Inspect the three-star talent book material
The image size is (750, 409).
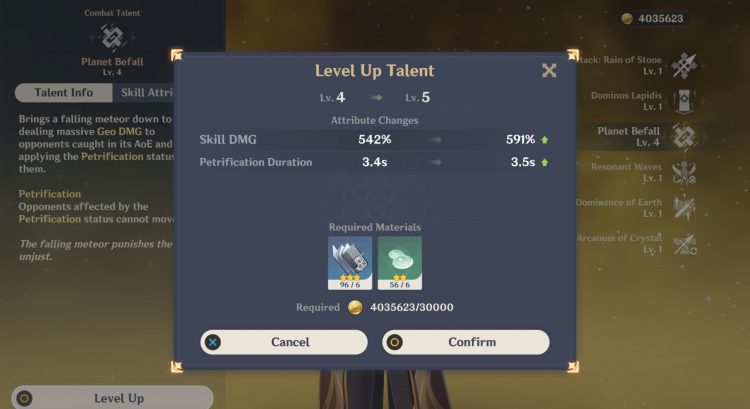click(x=350, y=263)
